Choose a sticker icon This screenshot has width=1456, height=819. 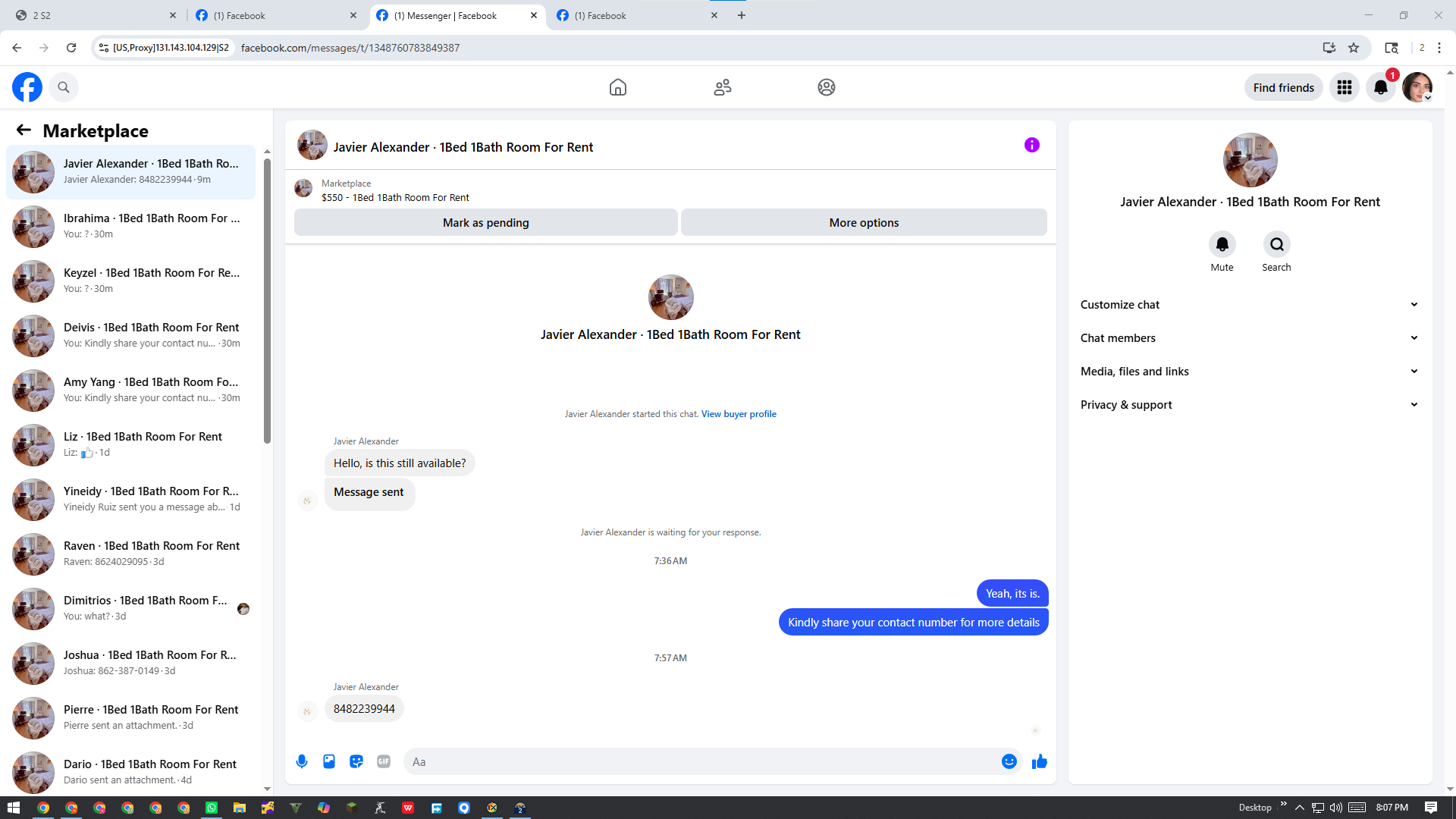point(356,761)
